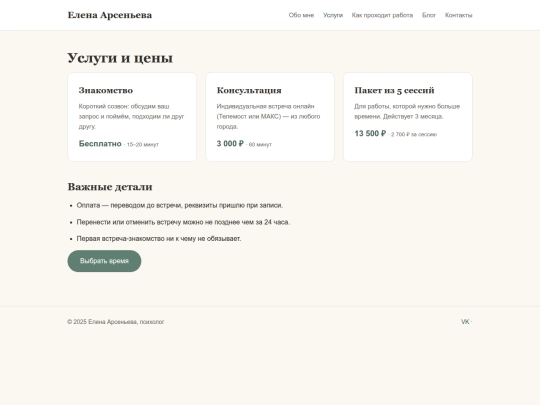Open the VK link in footer
The image size is (540, 405).
pyautogui.click(x=465, y=322)
